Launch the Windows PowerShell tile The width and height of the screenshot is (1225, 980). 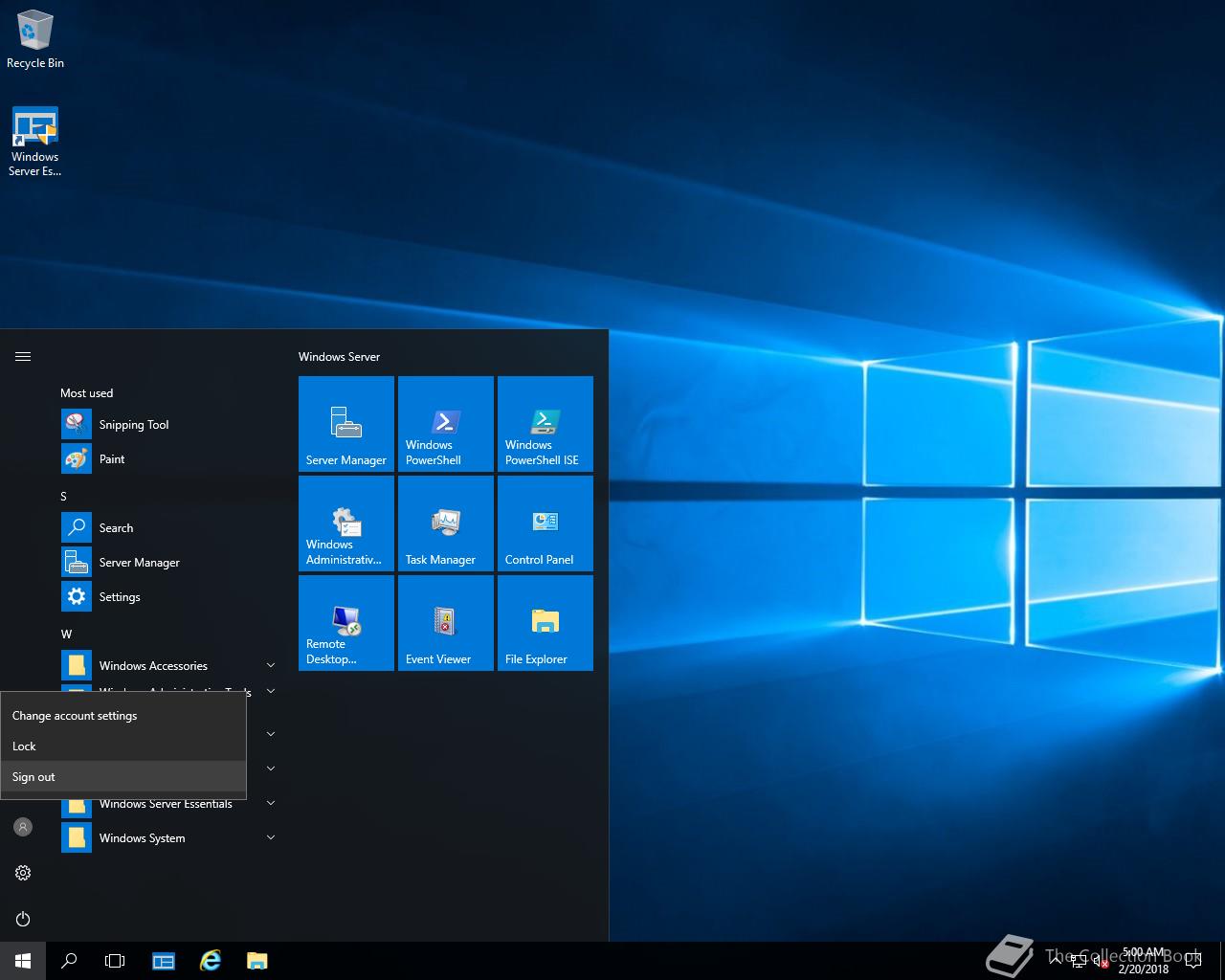click(x=446, y=424)
